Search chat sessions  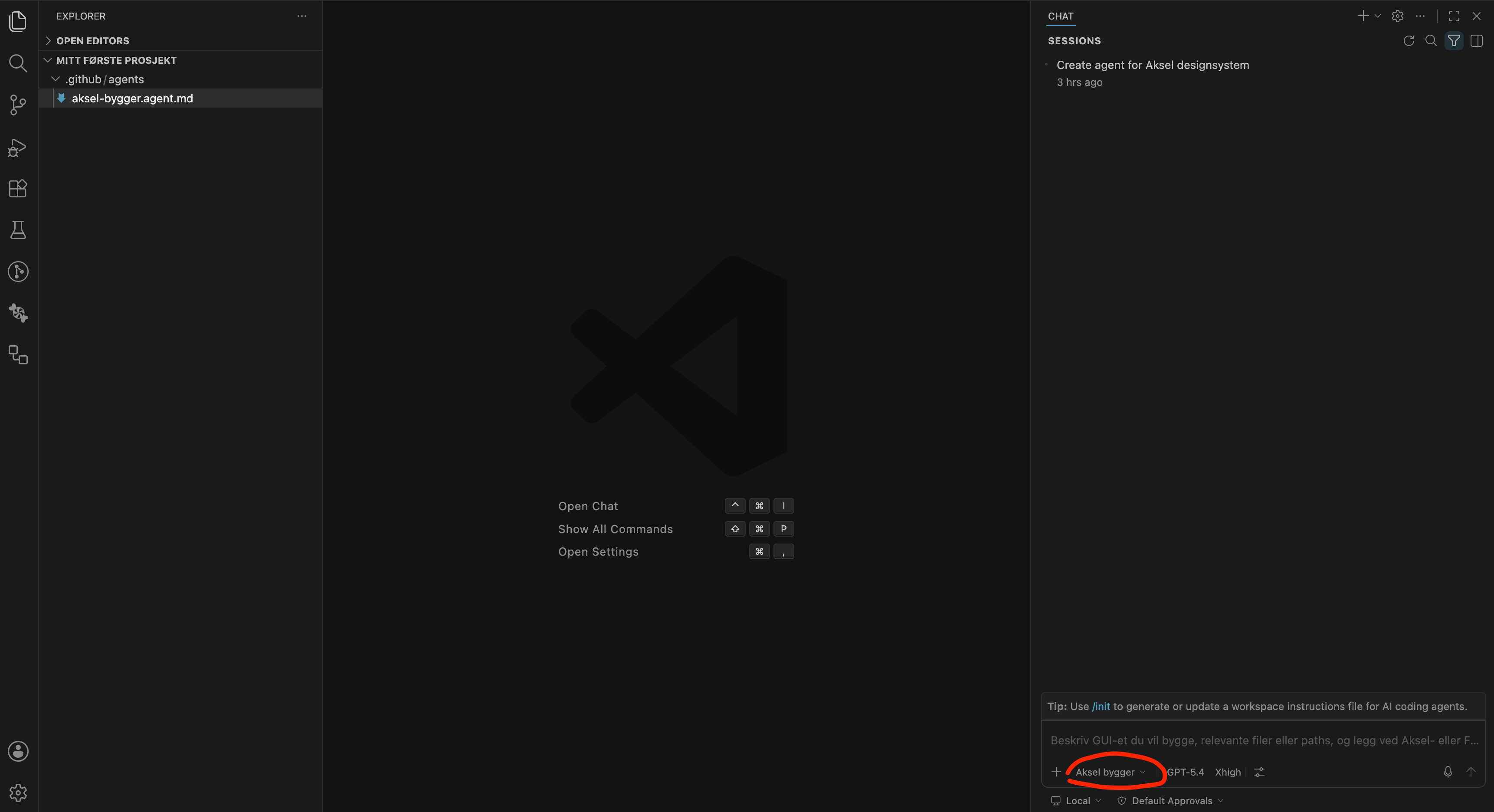point(1431,41)
